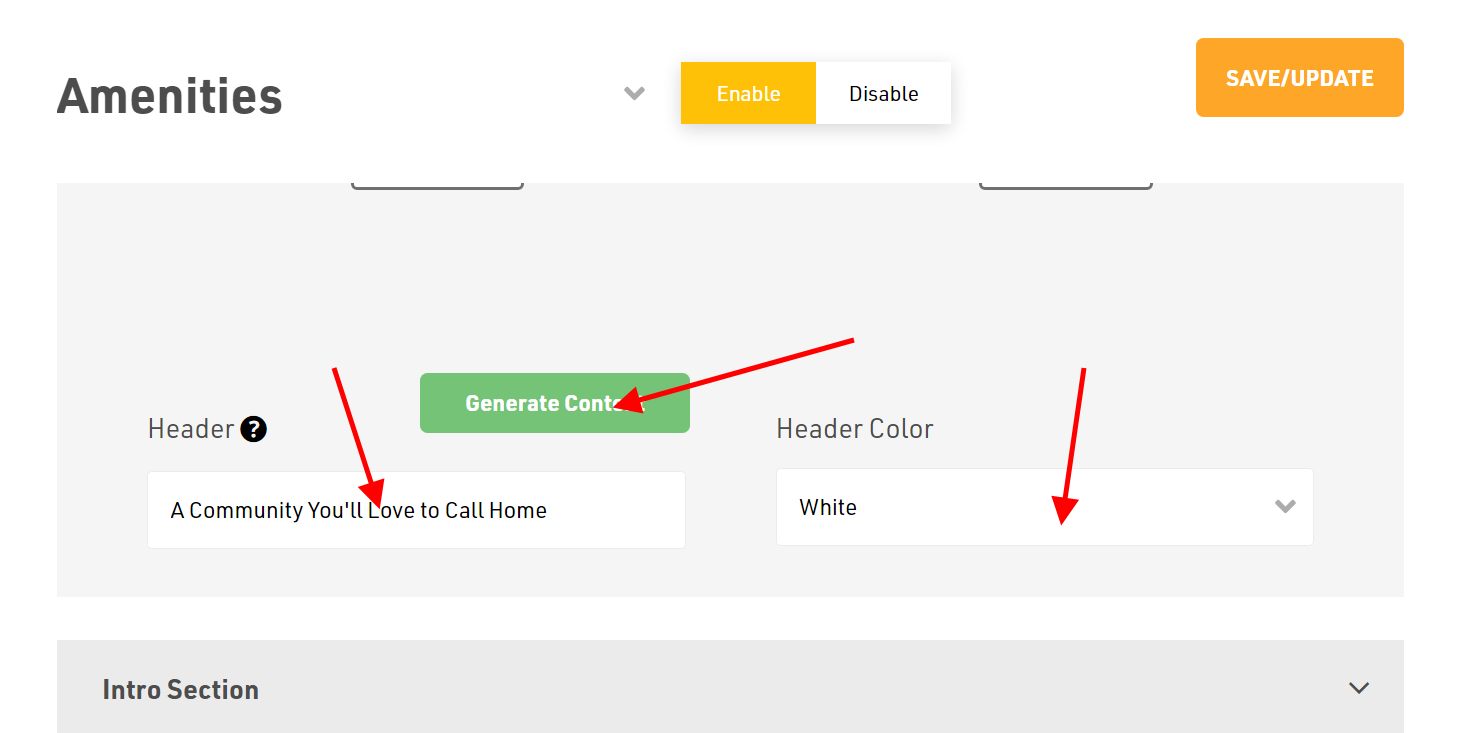Image resolution: width=1464 pixels, height=733 pixels.
Task: Click the Header field label
Action: [190, 430]
